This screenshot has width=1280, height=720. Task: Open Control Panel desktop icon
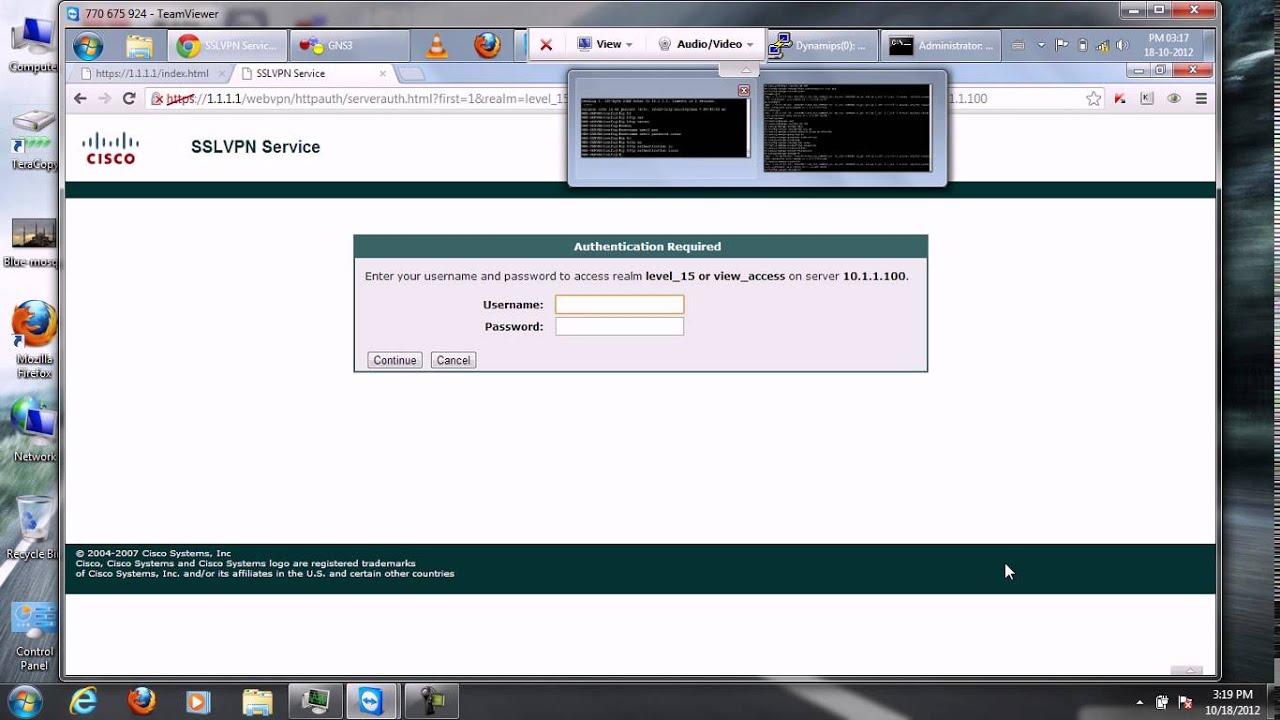point(34,636)
